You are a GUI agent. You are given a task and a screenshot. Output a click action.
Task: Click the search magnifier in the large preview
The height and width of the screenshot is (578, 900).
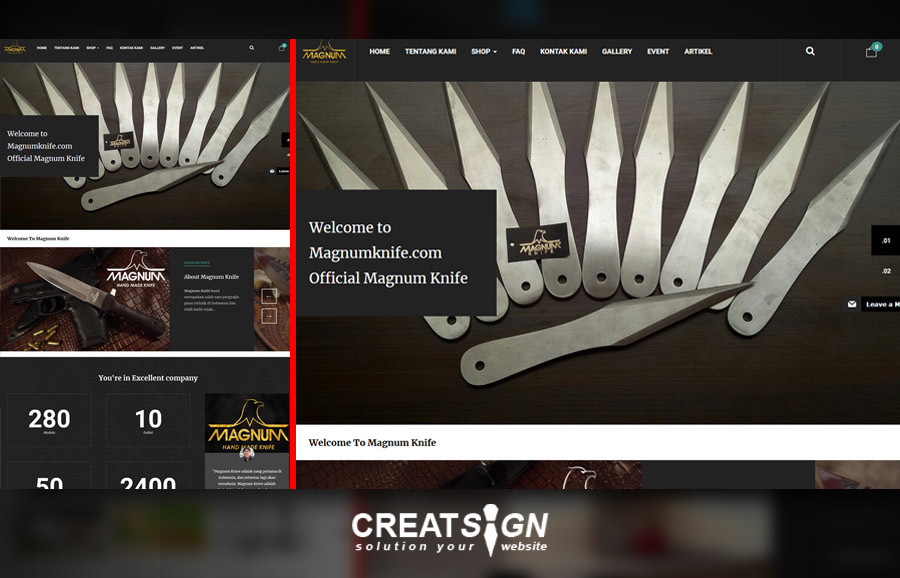click(810, 51)
